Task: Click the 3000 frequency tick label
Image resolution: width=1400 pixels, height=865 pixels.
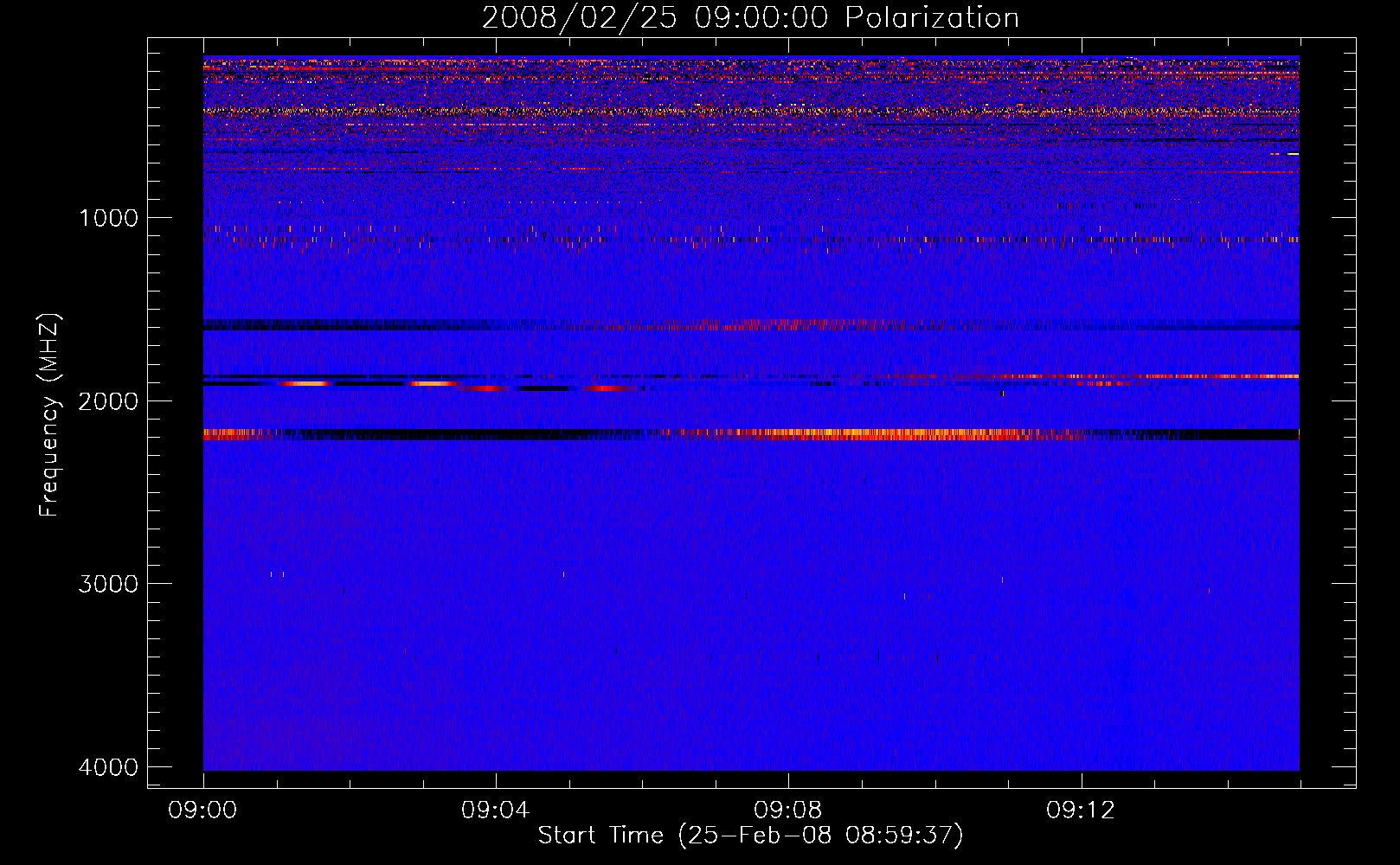Action: point(108,584)
